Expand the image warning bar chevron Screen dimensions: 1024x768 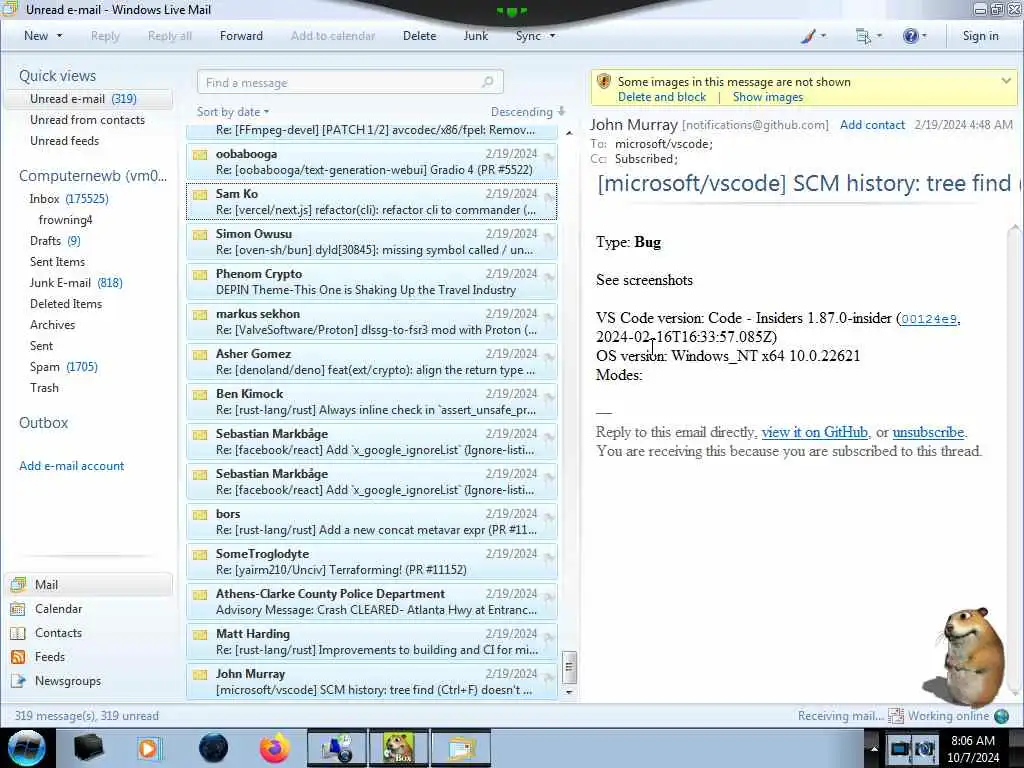tap(1006, 81)
